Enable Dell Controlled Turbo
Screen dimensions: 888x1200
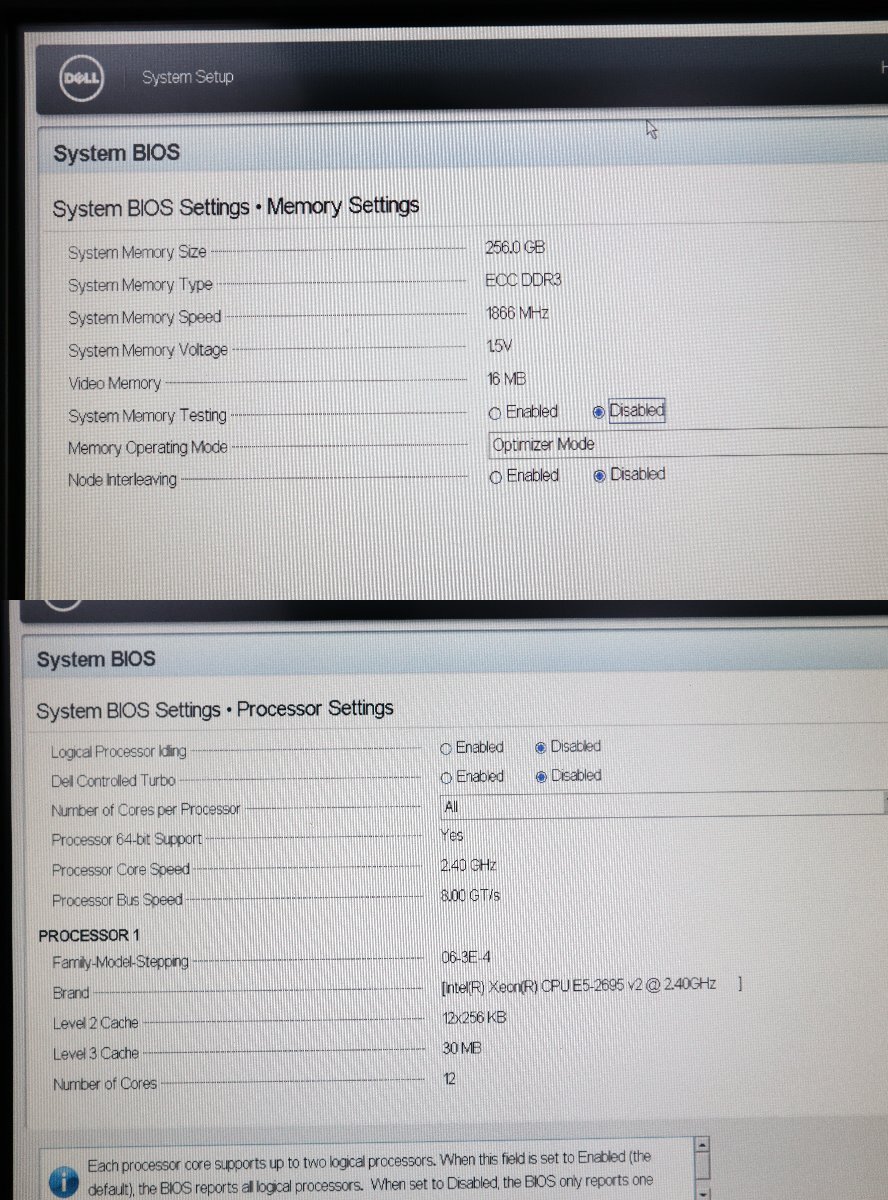[446, 777]
